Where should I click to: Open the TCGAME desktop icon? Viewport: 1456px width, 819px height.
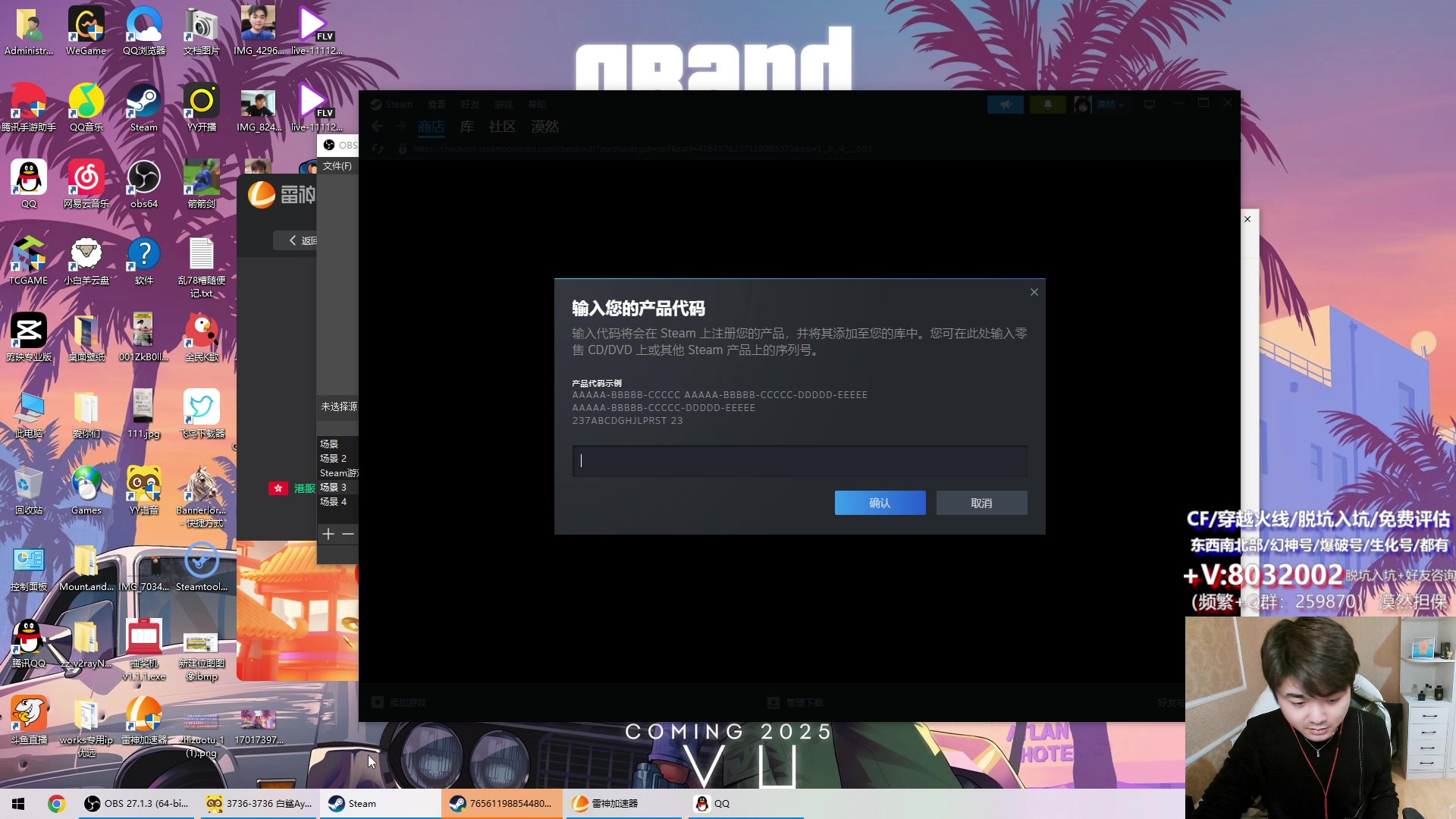(x=29, y=260)
